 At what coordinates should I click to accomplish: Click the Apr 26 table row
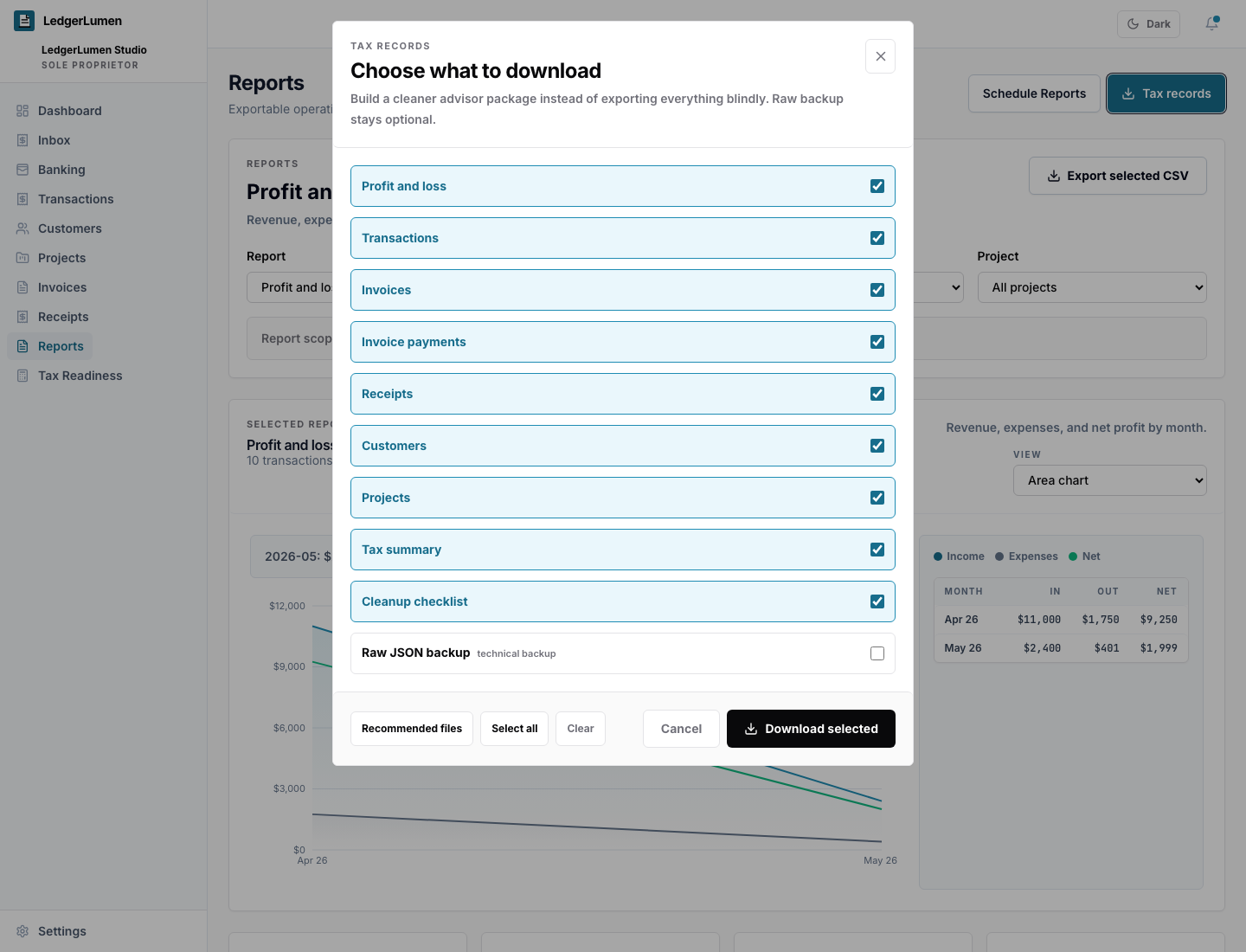1061,620
